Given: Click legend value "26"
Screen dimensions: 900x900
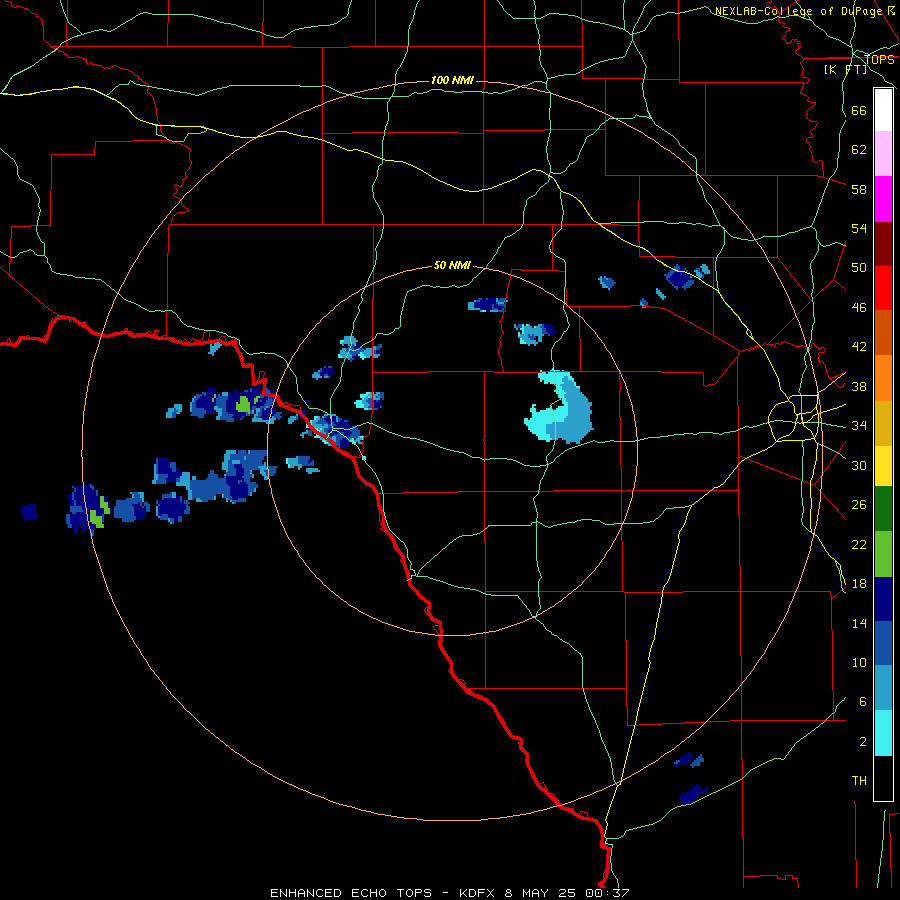Looking at the screenshot, I should (859, 505).
